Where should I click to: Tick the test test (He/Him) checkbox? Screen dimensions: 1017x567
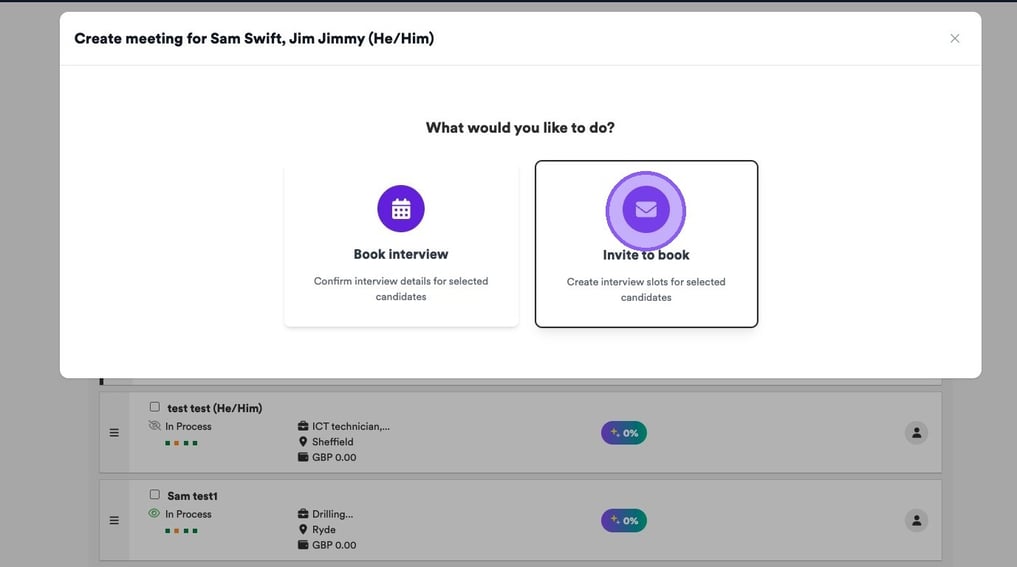pos(155,407)
